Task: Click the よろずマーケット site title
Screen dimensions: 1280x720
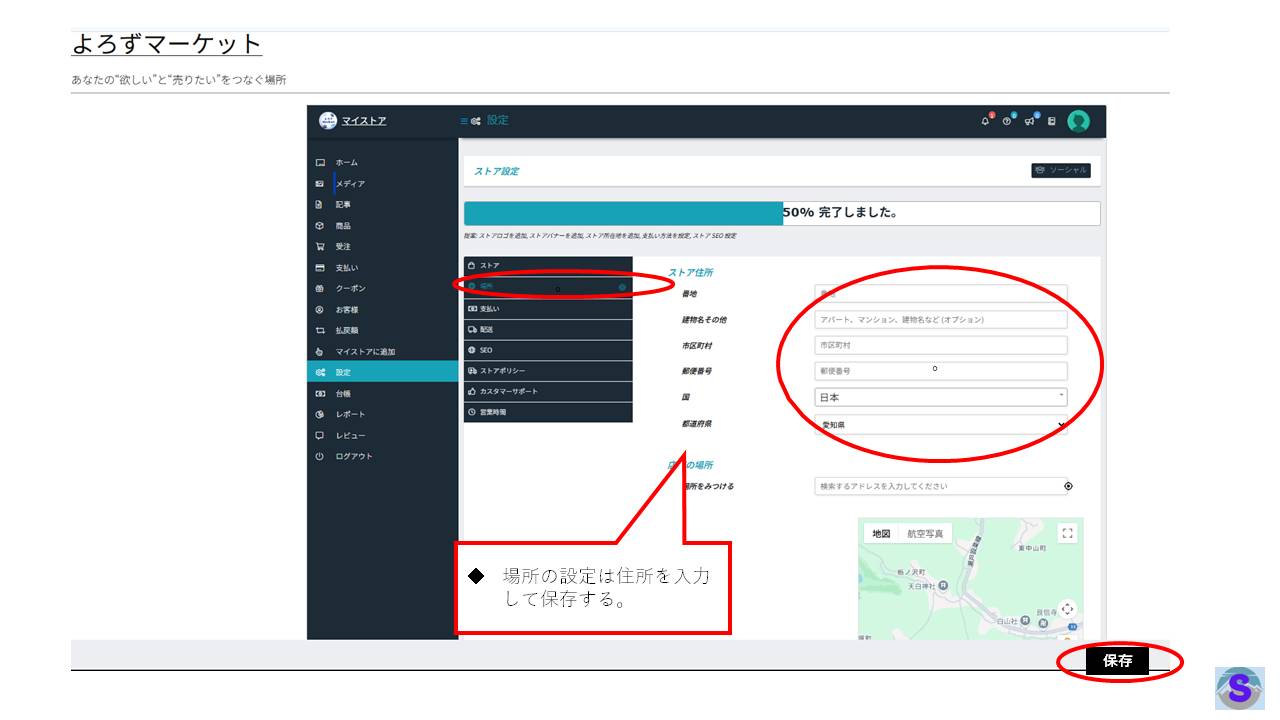Action: click(x=166, y=44)
